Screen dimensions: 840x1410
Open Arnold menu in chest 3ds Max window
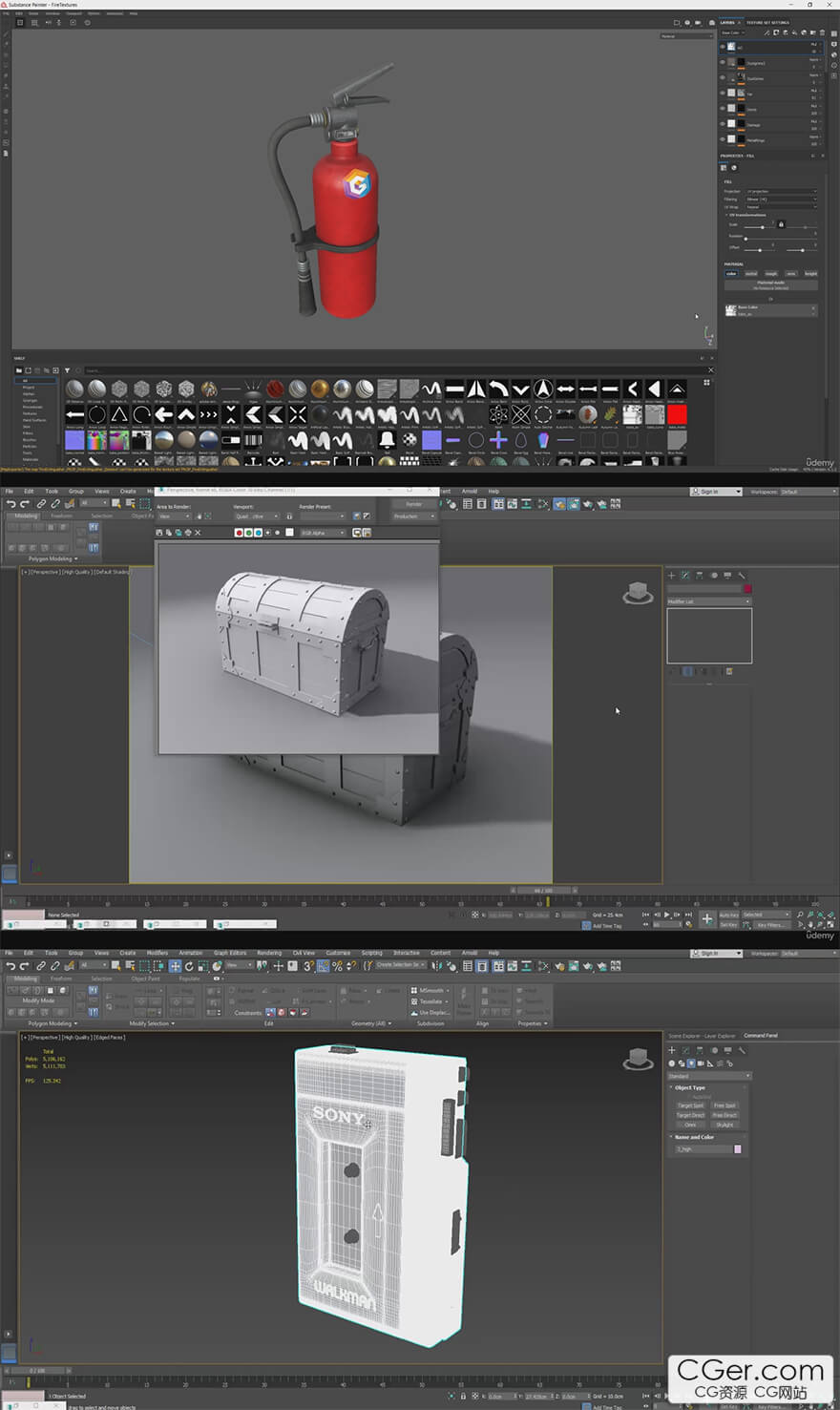pyautogui.click(x=470, y=492)
